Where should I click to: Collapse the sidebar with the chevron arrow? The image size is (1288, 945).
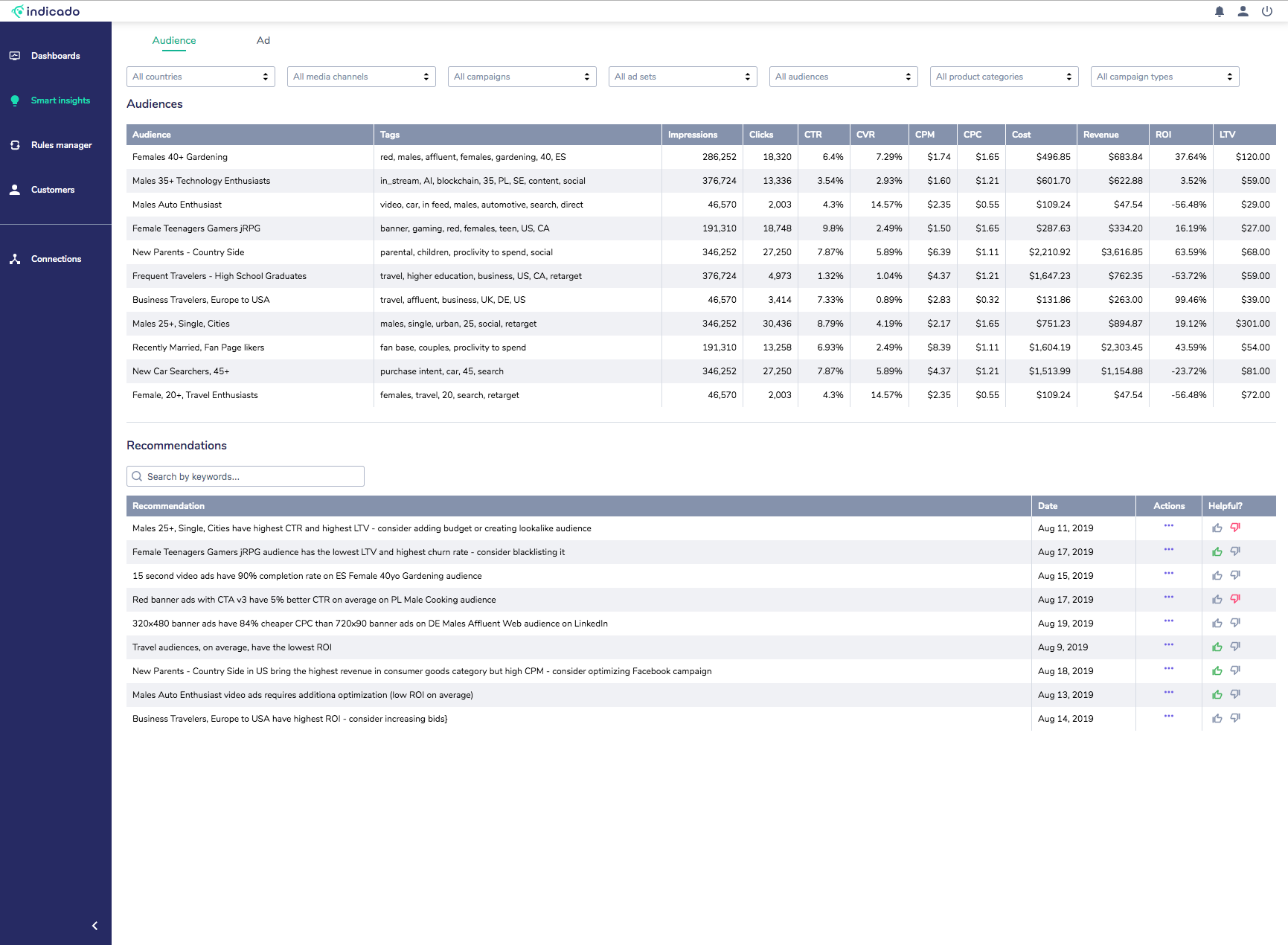94,926
